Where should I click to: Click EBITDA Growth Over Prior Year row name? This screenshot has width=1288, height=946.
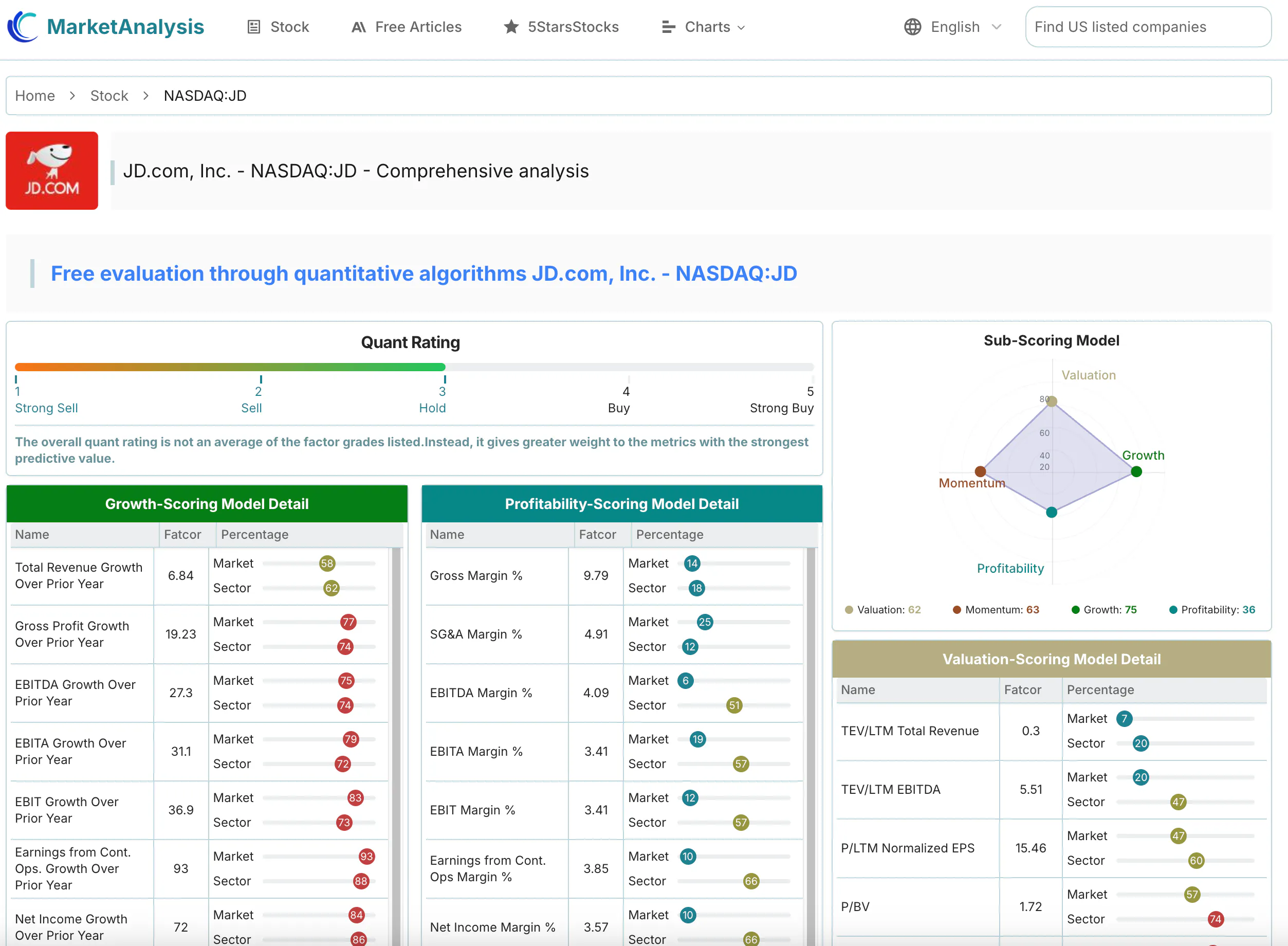(76, 693)
